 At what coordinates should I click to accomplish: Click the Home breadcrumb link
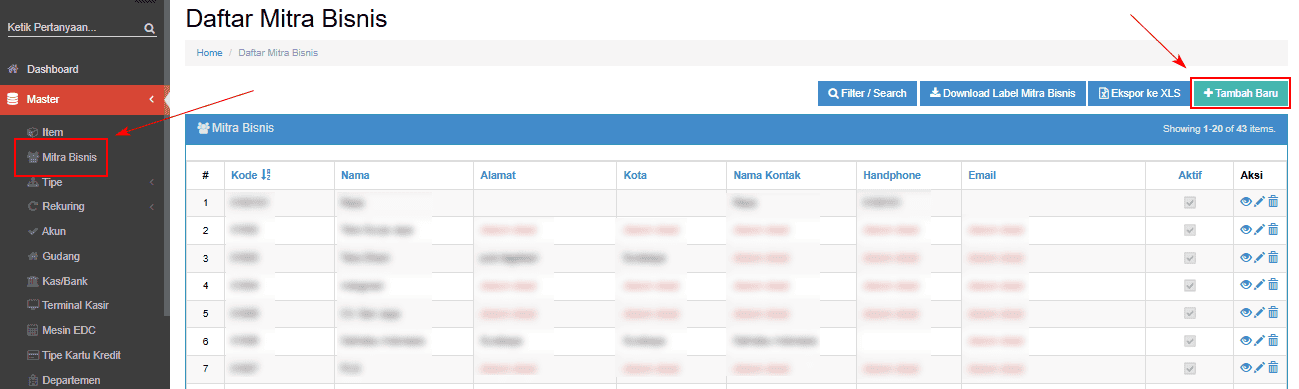point(209,52)
